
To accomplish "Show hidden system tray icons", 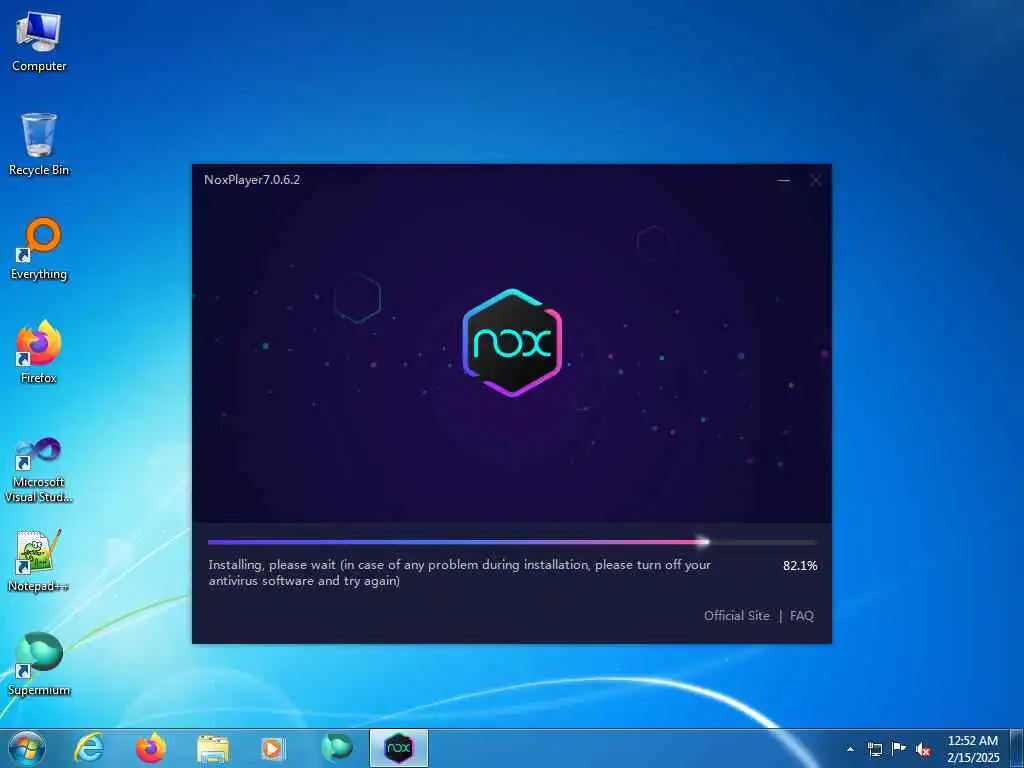I will click(850, 749).
